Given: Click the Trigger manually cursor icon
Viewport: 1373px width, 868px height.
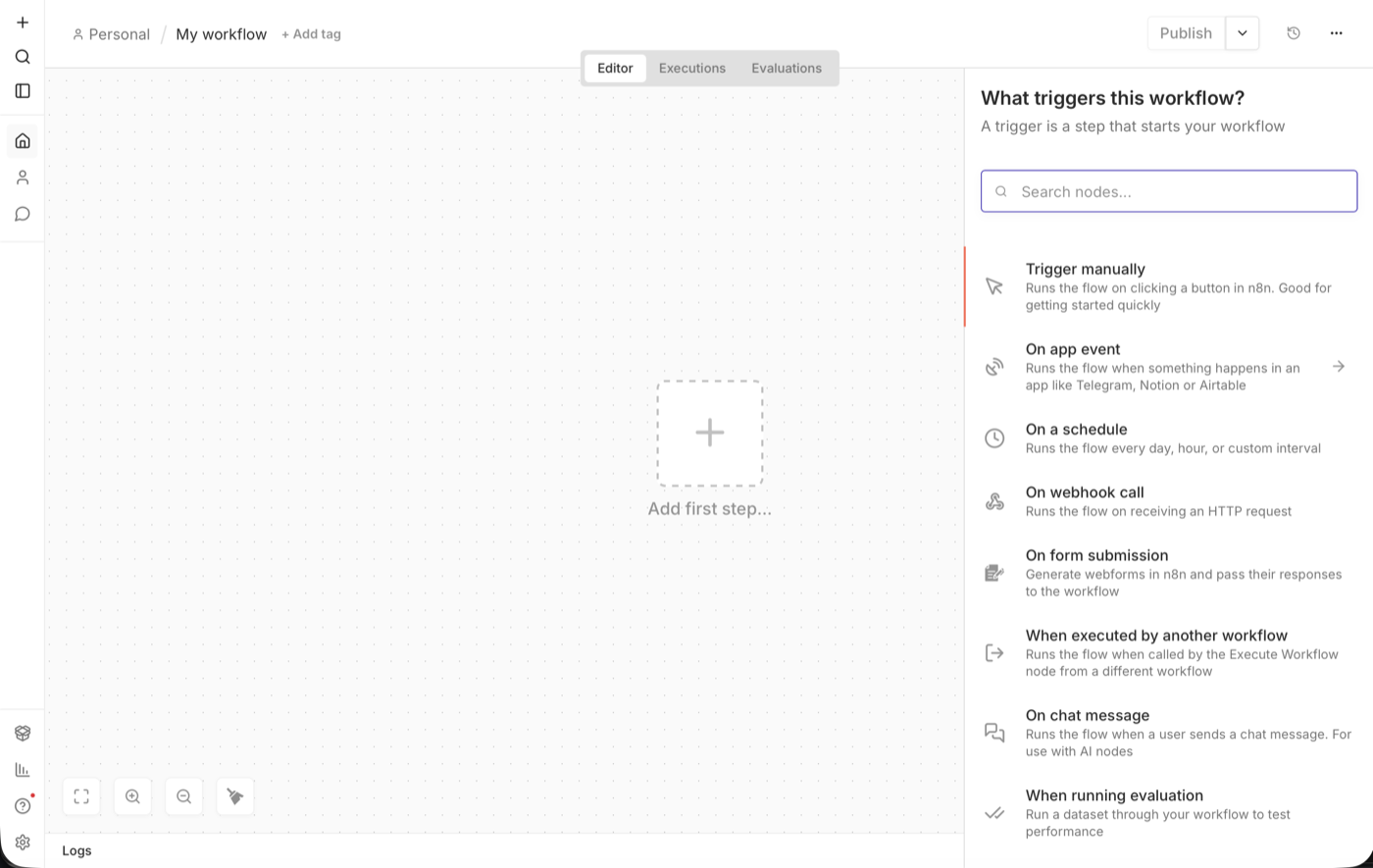Looking at the screenshot, I should pos(994,286).
